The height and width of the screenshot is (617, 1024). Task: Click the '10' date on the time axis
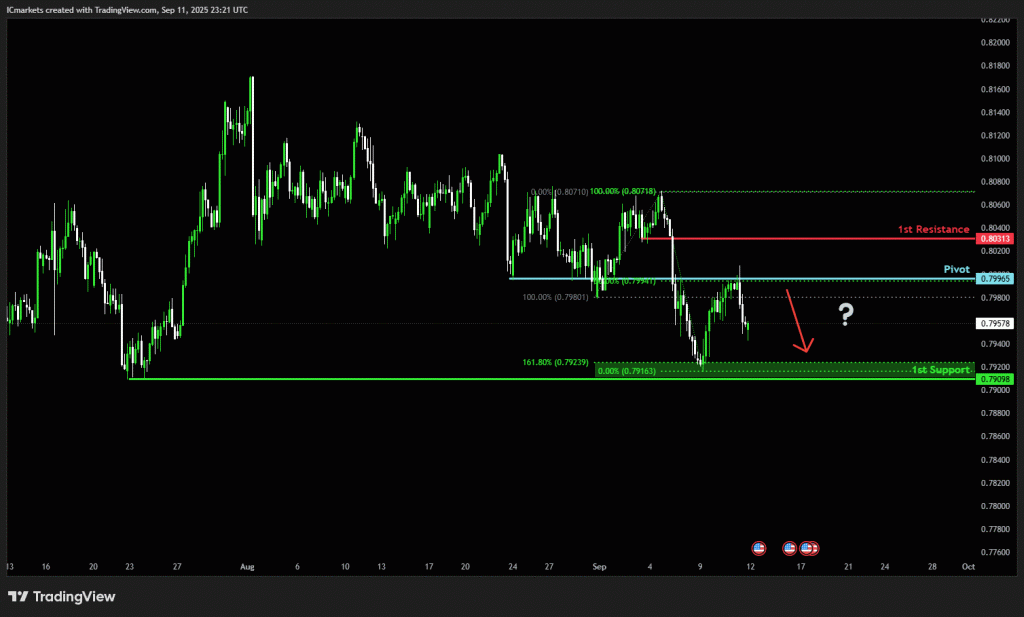tap(345, 567)
